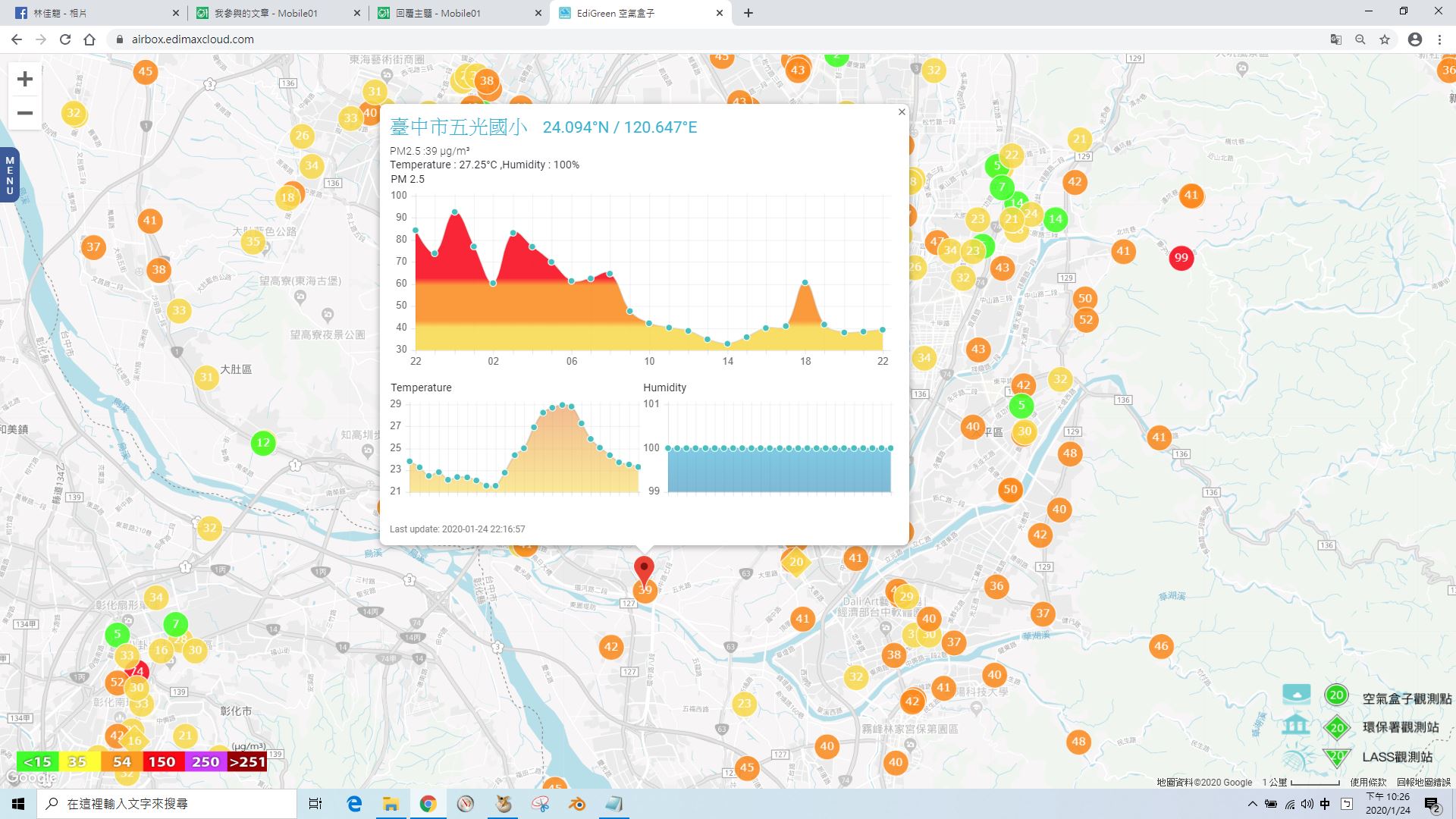Switch to 我參與的文章 - Mobile01 tab

[276, 13]
